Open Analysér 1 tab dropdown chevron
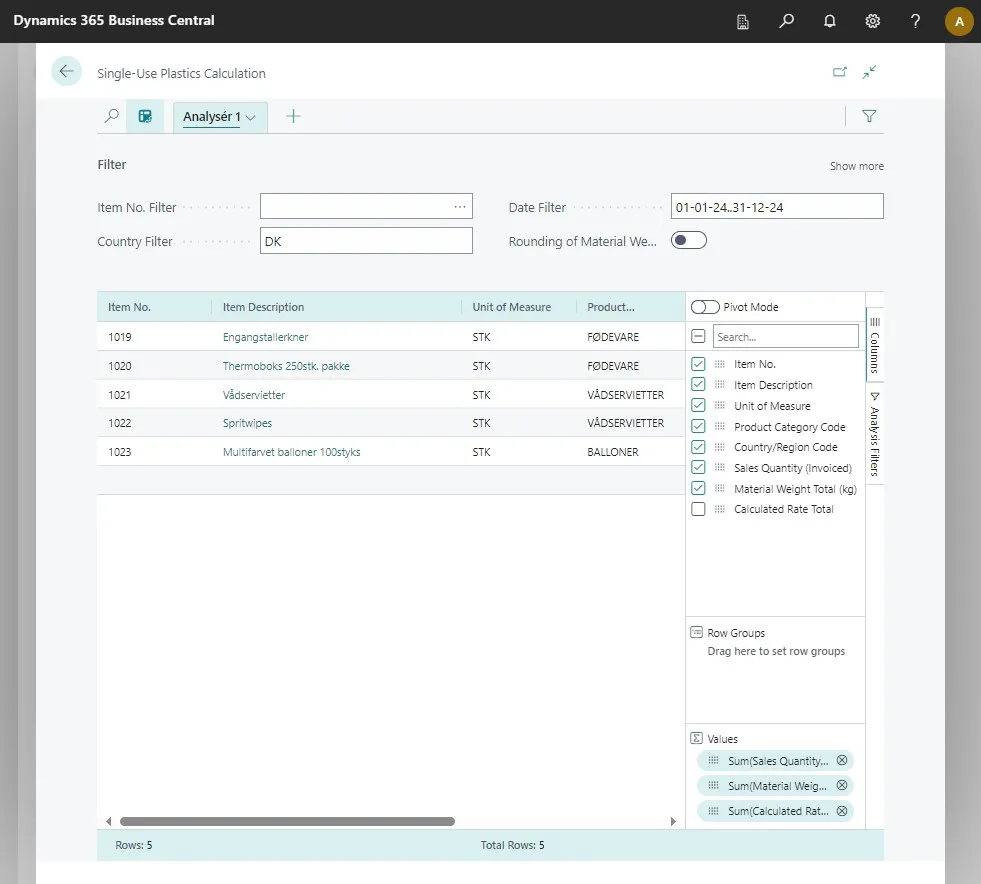This screenshot has width=981, height=884. (251, 118)
